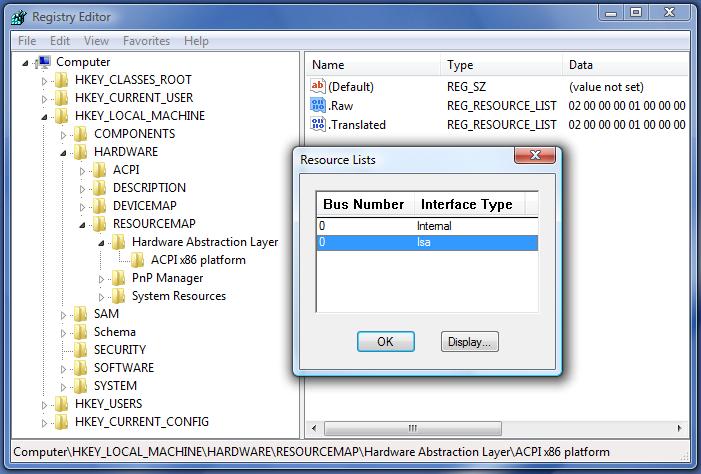Select the .Raw value name
The width and height of the screenshot is (701, 474).
pyautogui.click(x=341, y=106)
